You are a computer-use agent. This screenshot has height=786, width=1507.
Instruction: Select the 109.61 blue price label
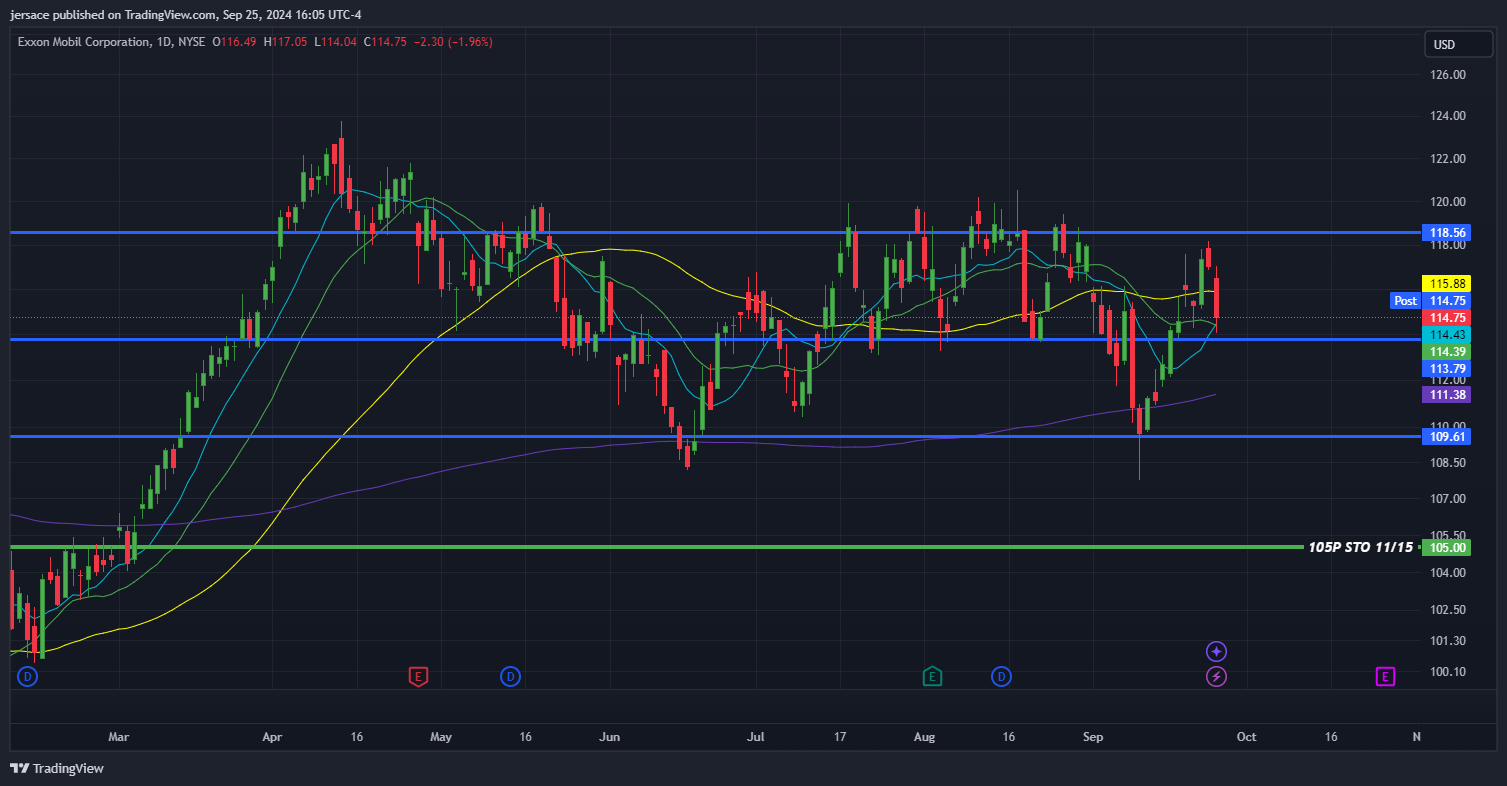[x=1446, y=436]
